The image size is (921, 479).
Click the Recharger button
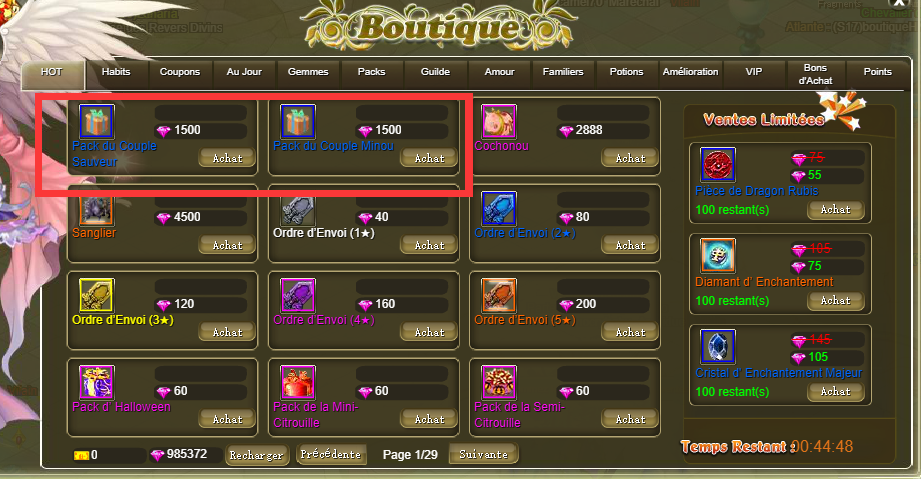click(x=257, y=455)
